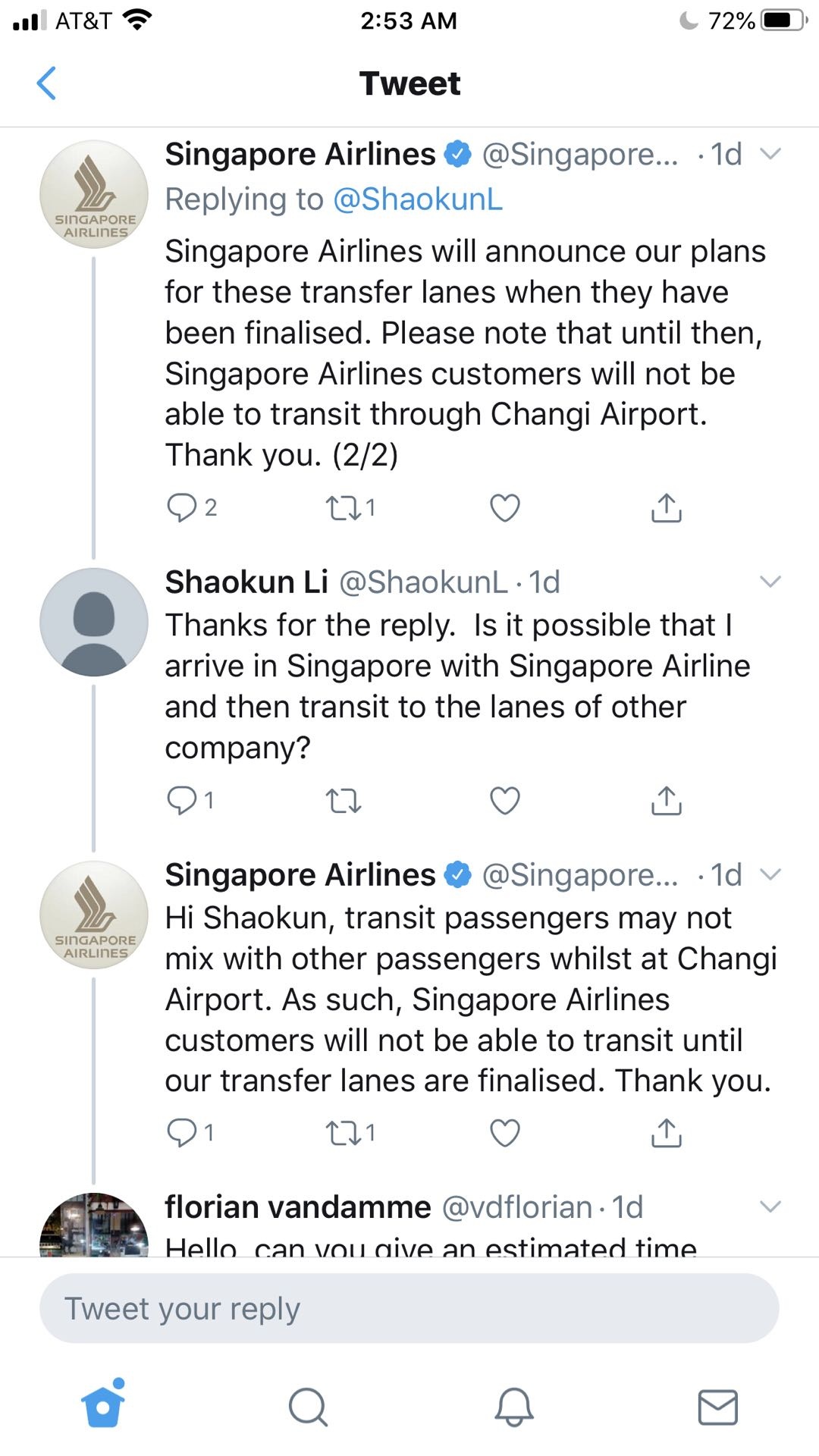Share the 'Hi Shaokun' Singapore Airlines reply

667,1133
